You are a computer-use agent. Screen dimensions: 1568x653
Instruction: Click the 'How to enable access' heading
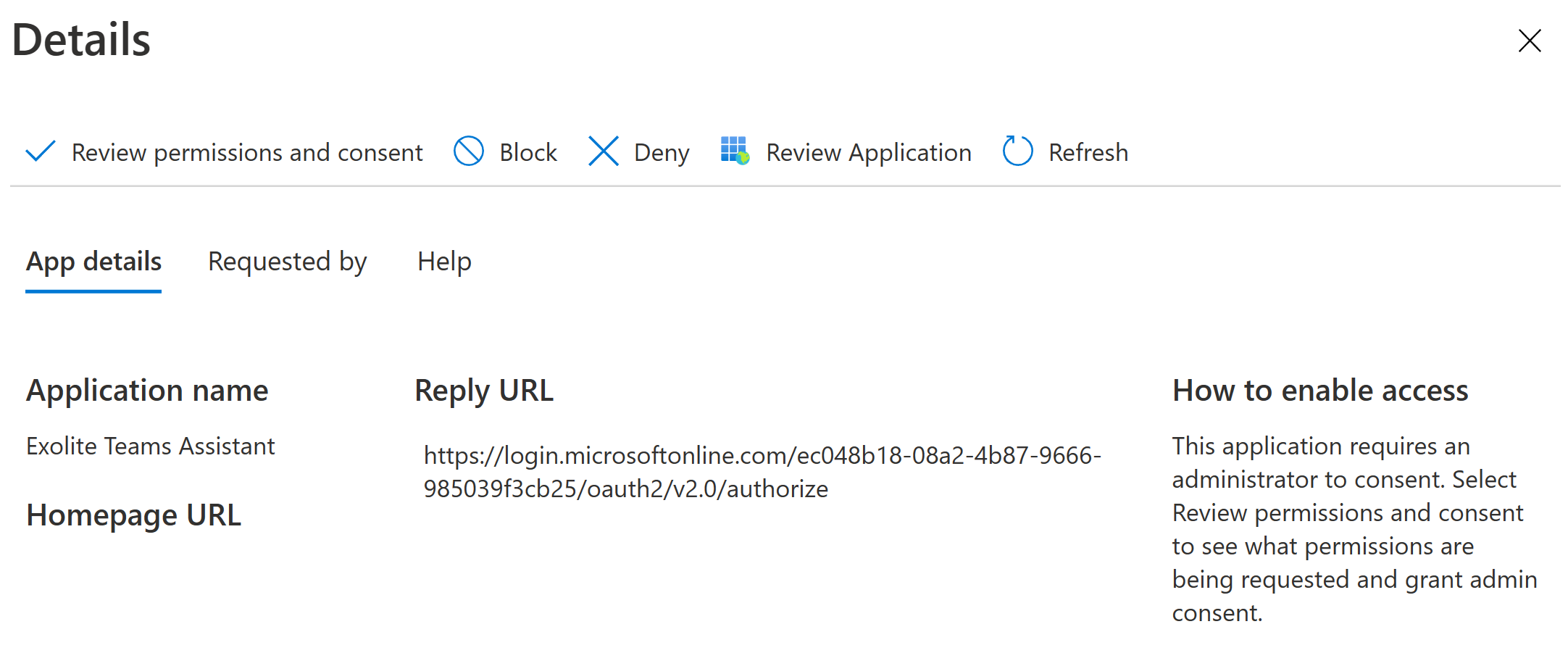[1319, 391]
